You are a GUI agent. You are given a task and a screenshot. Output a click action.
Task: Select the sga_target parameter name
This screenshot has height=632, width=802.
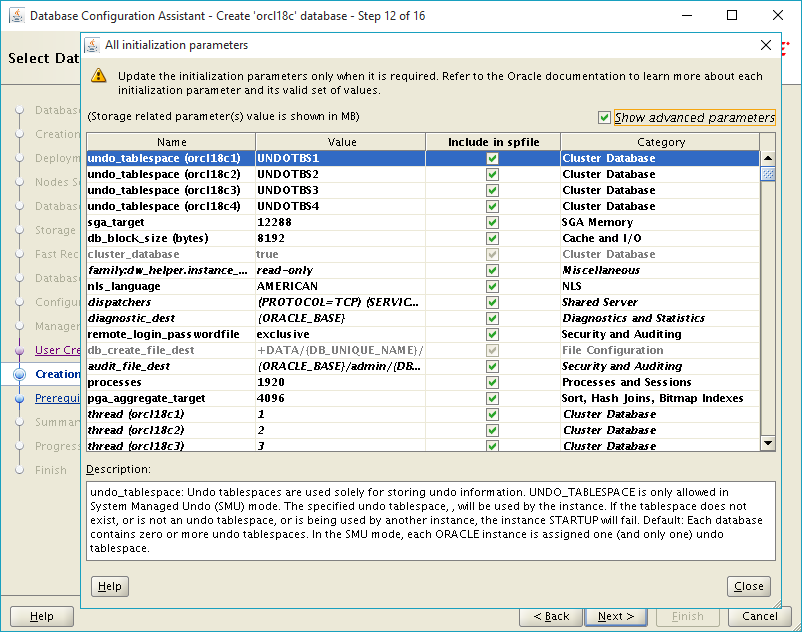[x=171, y=222]
